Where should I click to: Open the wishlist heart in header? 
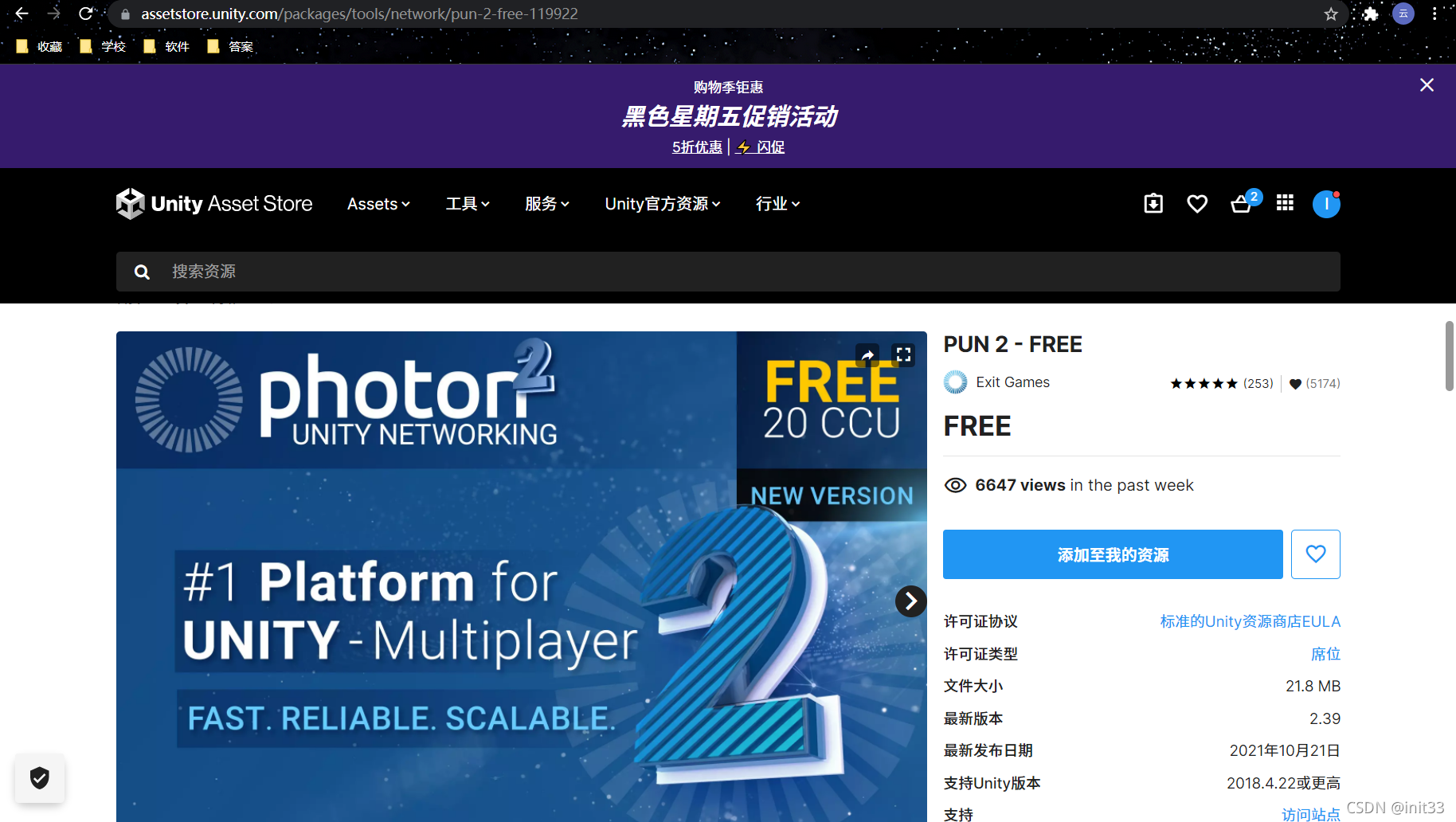pyautogui.click(x=1197, y=204)
